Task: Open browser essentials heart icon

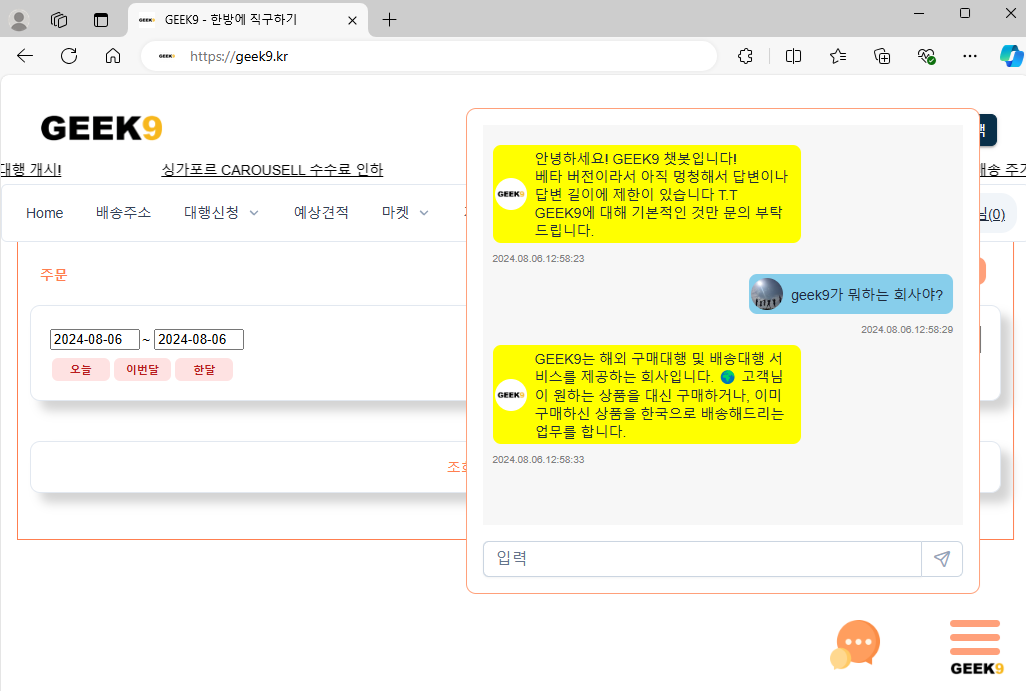Action: coord(926,56)
